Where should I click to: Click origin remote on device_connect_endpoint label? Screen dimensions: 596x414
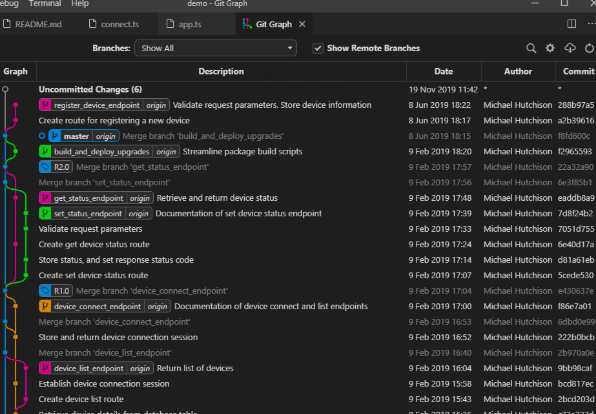coord(157,306)
